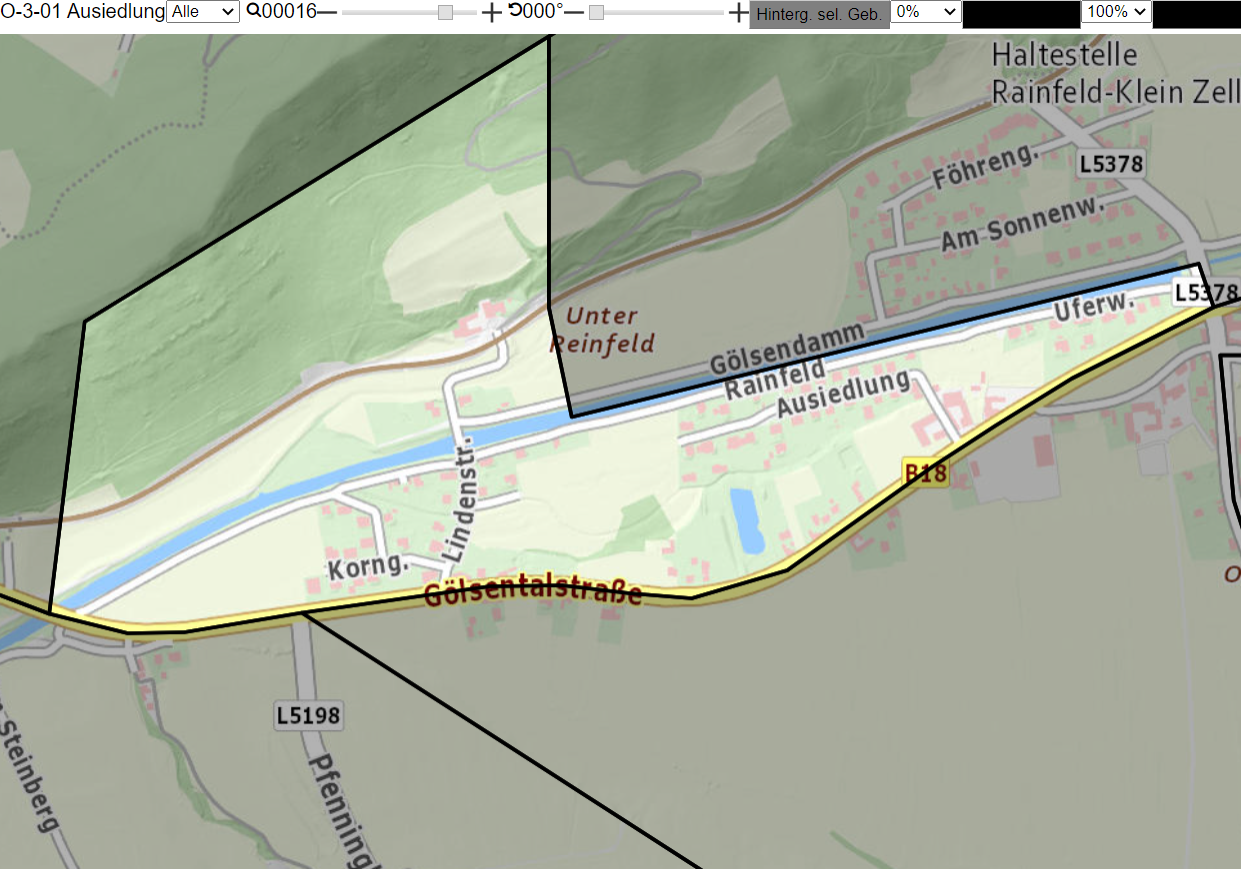
Task: Click the first black color box
Action: pos(1021,14)
